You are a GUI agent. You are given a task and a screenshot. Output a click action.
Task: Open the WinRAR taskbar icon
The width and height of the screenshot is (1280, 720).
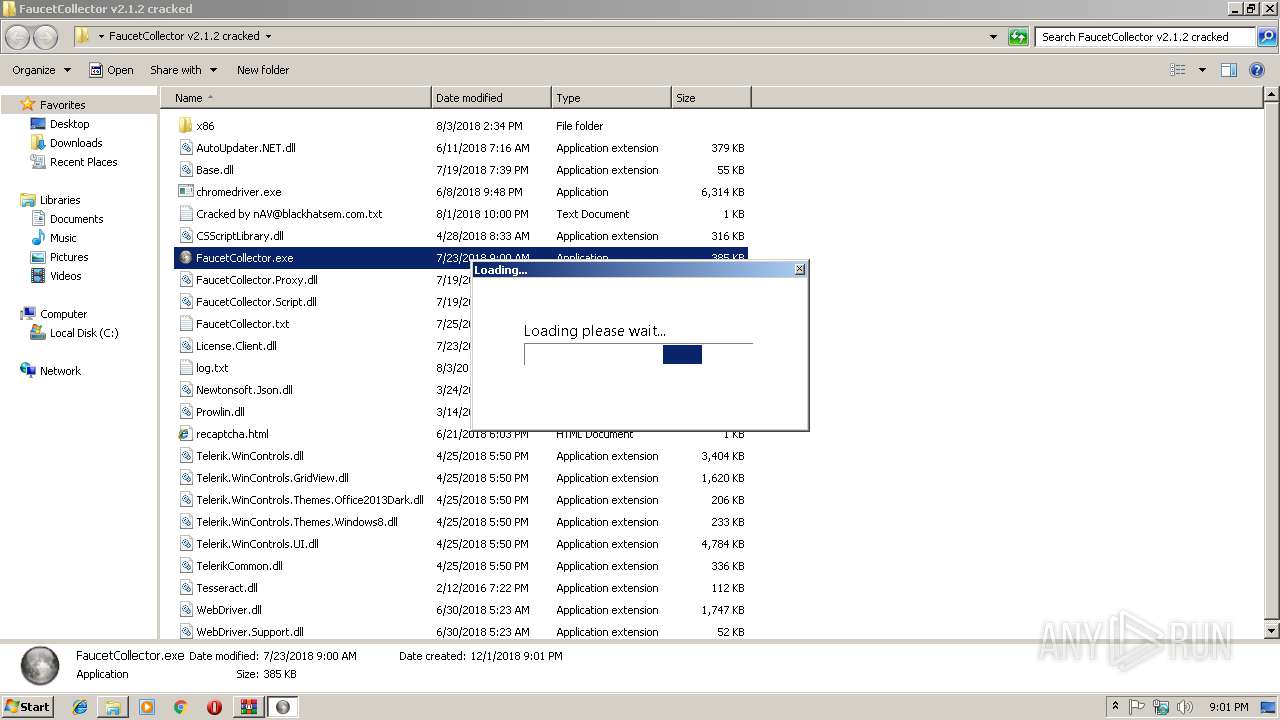(248, 707)
